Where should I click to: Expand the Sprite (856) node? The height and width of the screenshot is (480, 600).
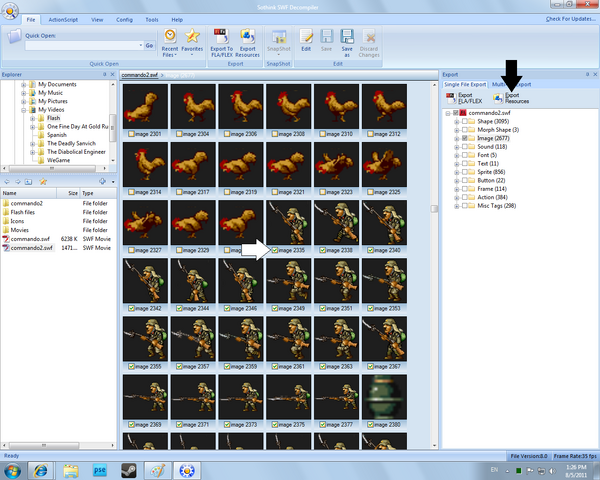(x=457, y=172)
